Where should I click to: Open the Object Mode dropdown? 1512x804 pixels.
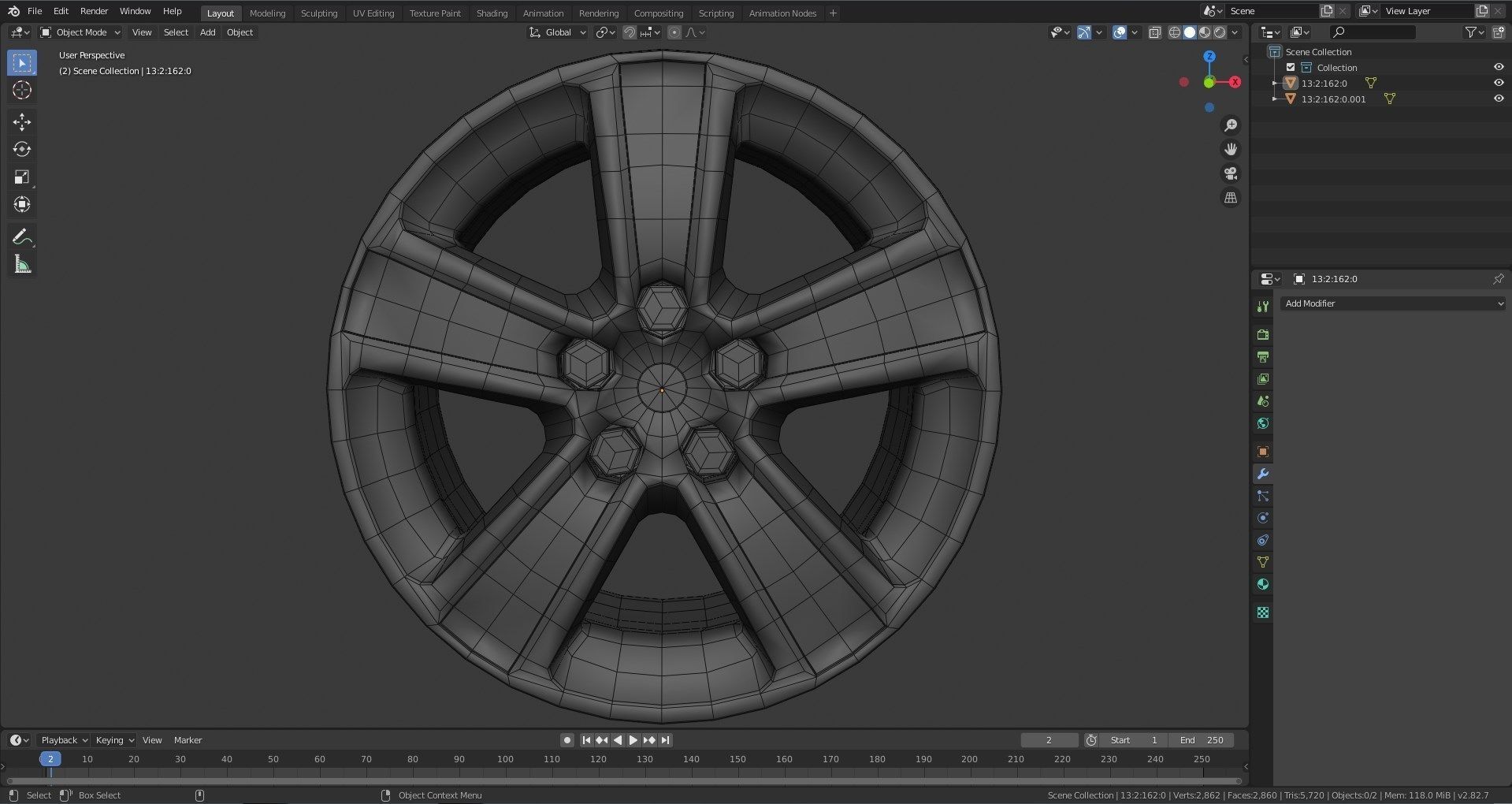[x=80, y=32]
